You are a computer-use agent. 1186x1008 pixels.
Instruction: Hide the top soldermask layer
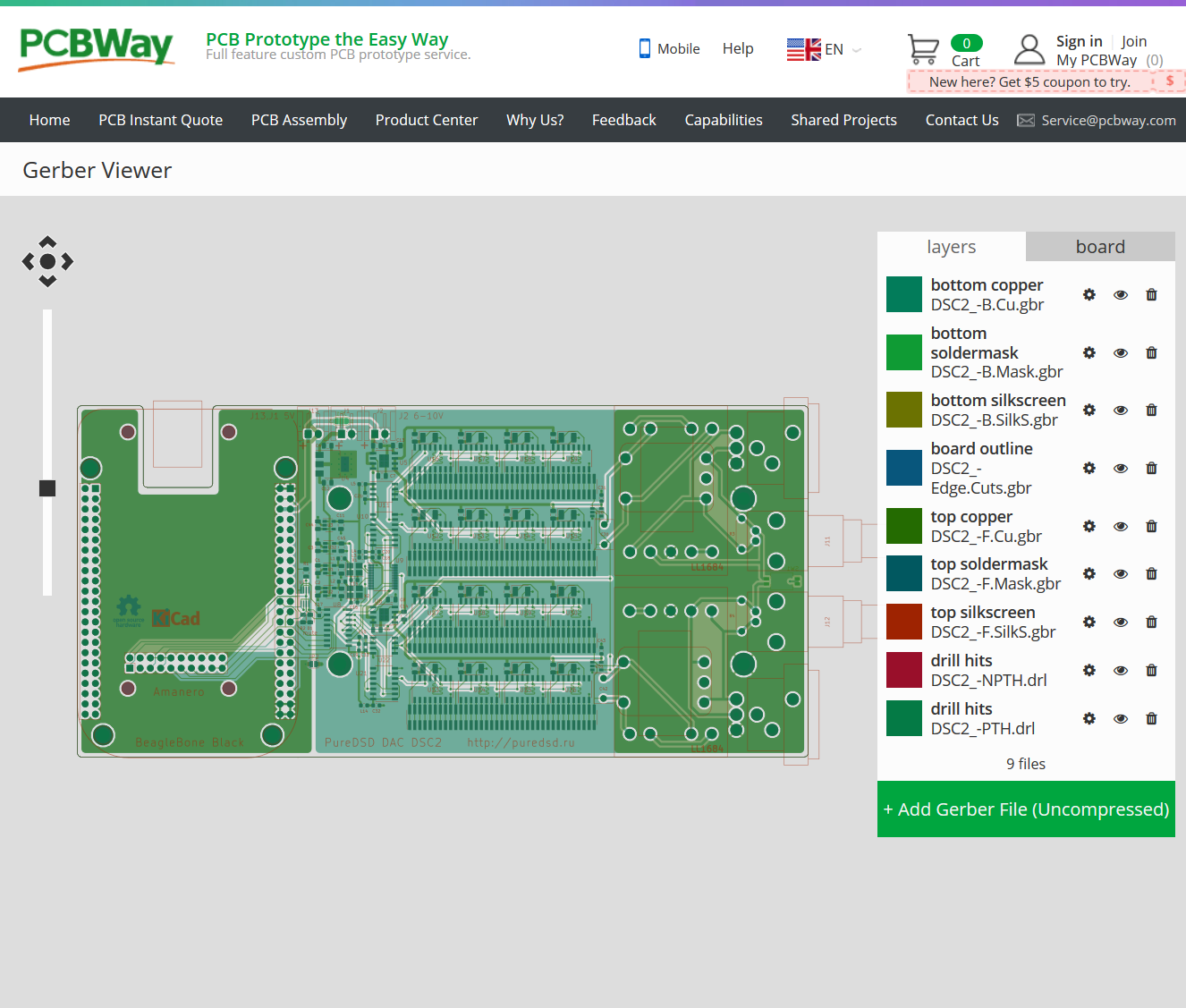click(1120, 573)
